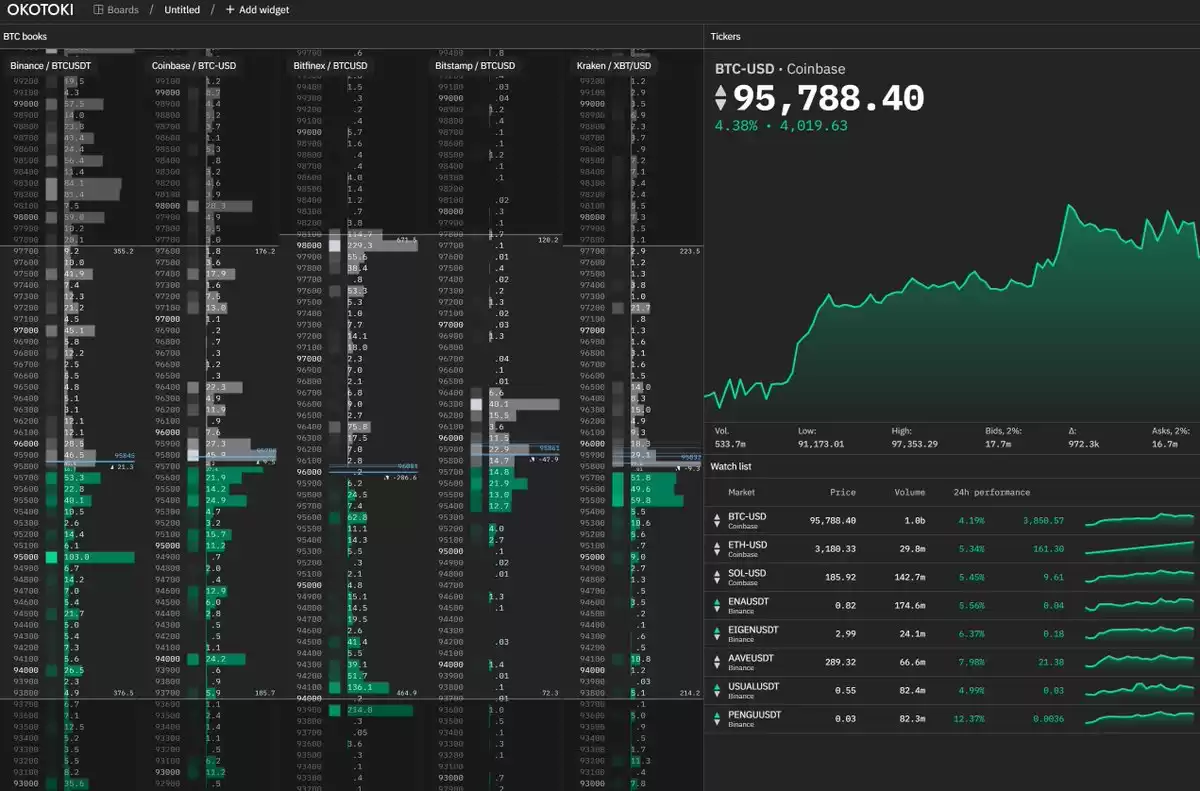
Task: Click the SOL-USD sparkline chart
Action: coord(1139,577)
